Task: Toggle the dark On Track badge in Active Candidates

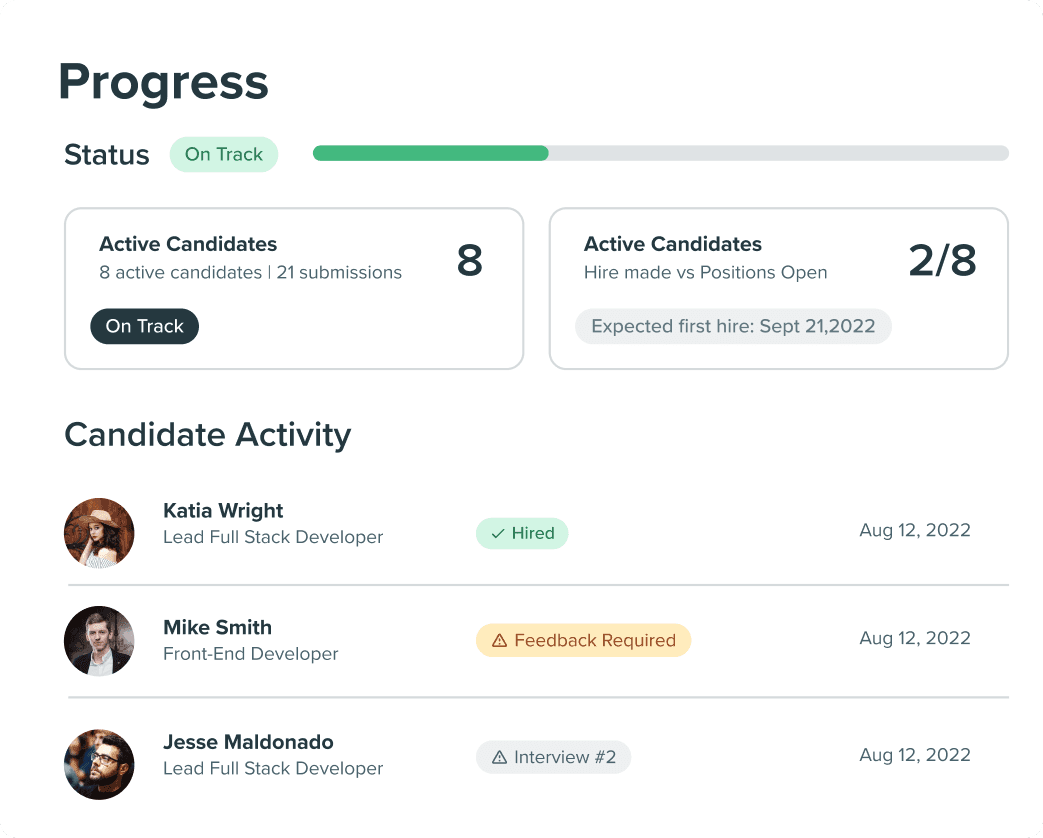Action: point(144,326)
